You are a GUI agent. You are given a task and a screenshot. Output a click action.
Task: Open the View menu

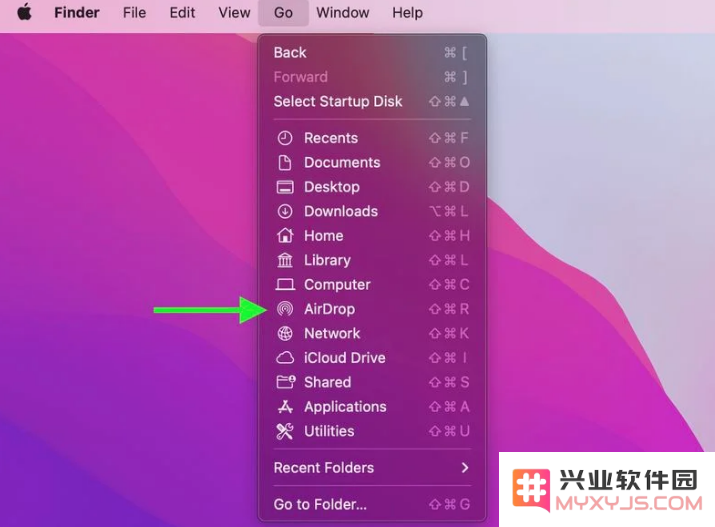234,12
